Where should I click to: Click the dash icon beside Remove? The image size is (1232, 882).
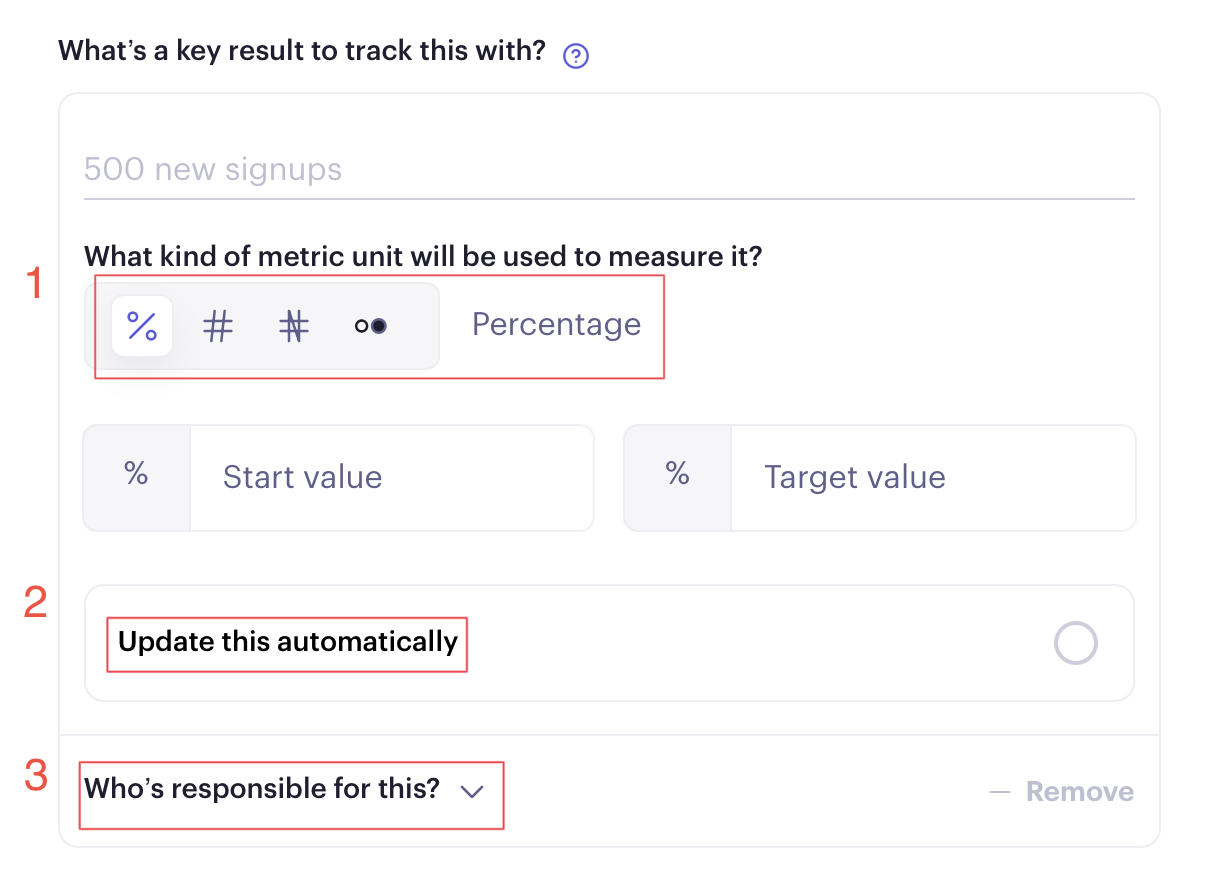pos(1000,792)
